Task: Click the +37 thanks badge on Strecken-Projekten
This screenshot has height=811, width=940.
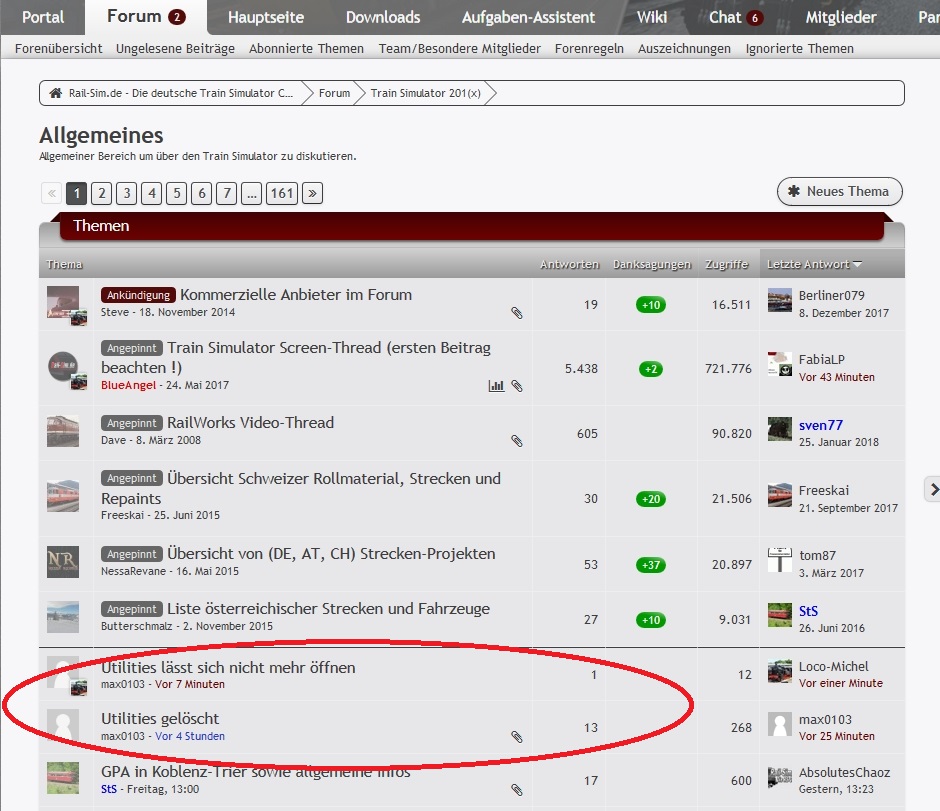Action: click(x=651, y=565)
